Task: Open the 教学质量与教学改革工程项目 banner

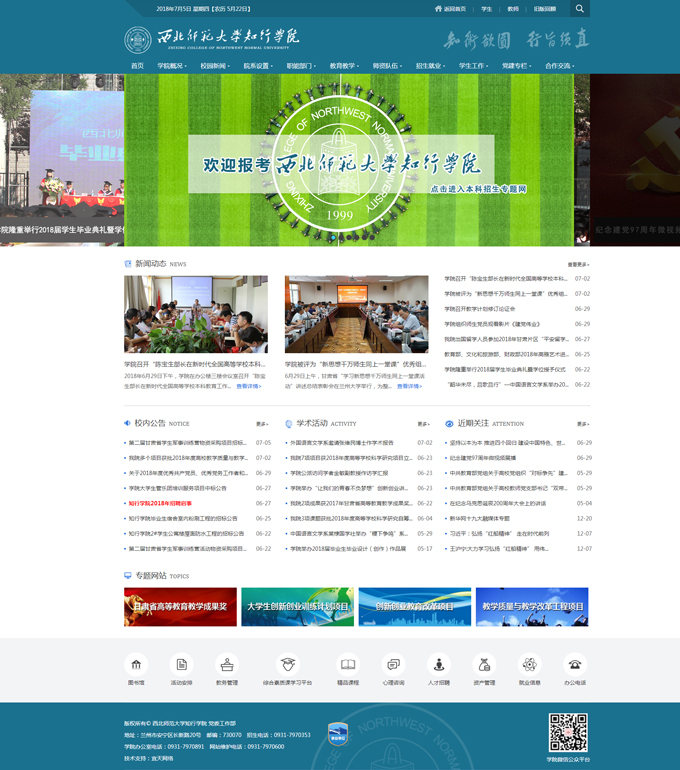Action: (532, 607)
